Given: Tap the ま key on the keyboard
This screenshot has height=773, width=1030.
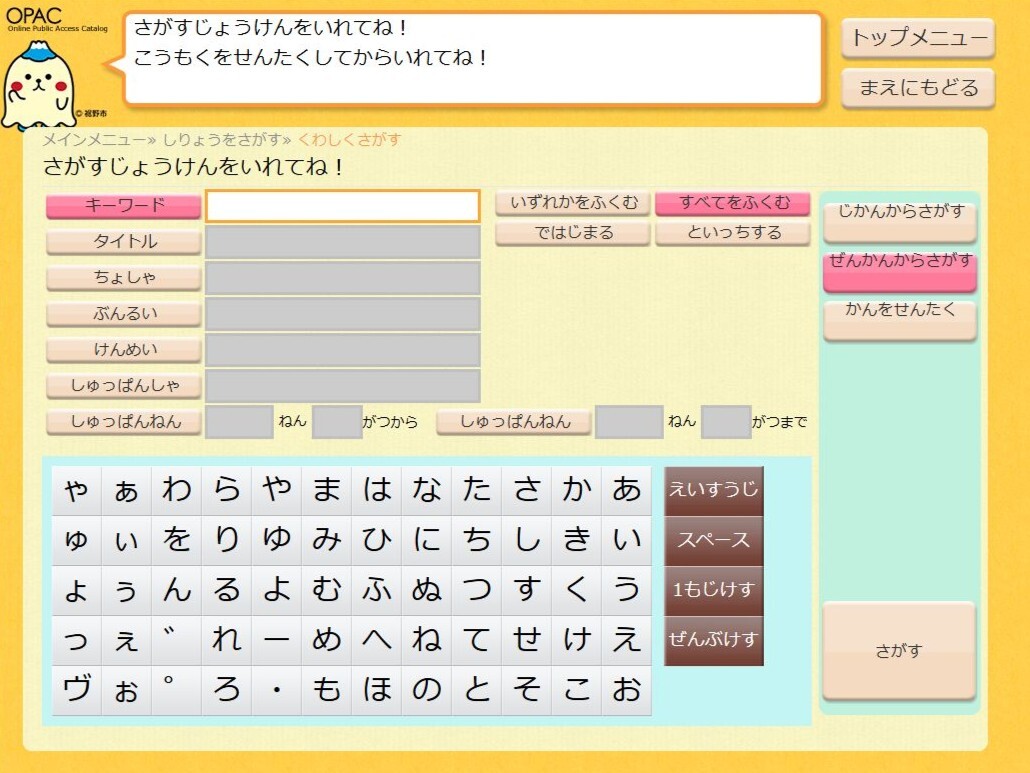Looking at the screenshot, I should coord(327,491).
